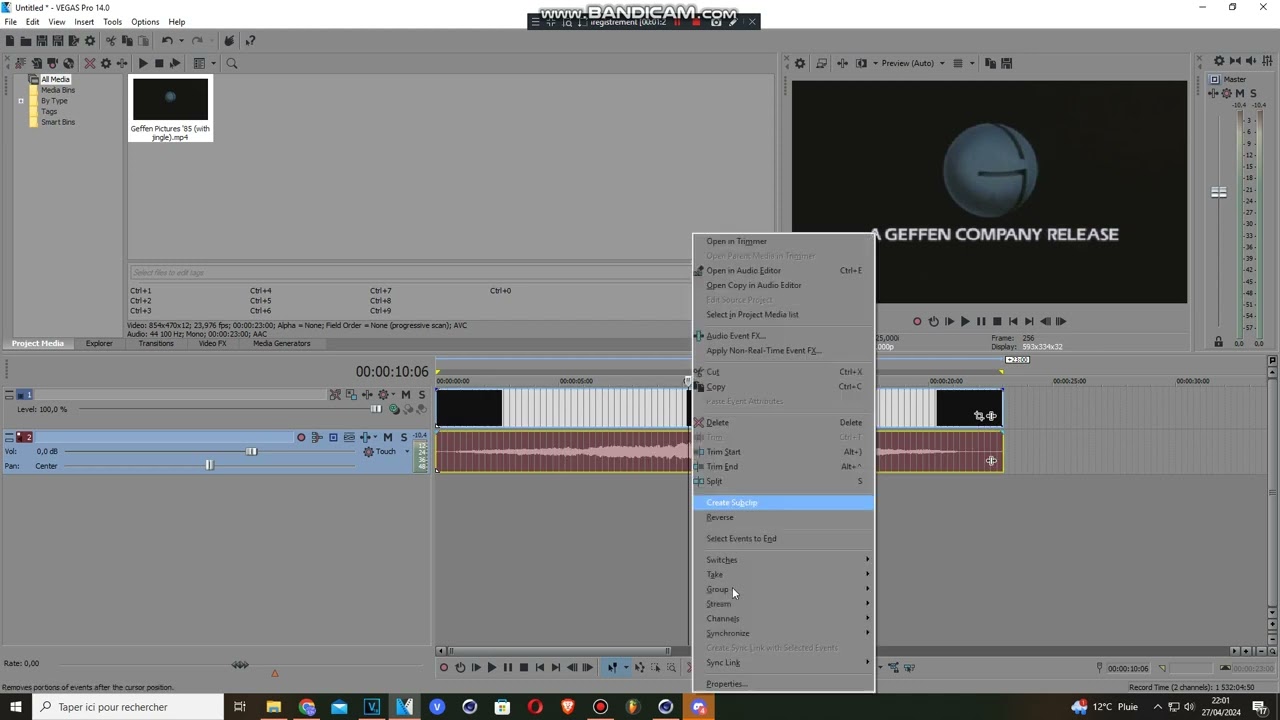Click audio track 2 volume slider handle

251,451
